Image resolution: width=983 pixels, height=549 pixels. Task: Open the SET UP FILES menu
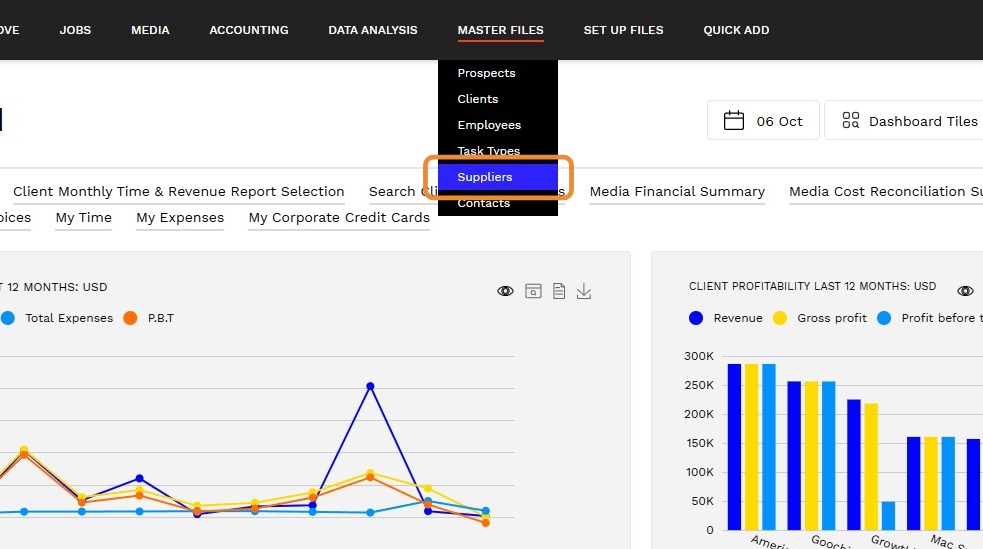click(x=623, y=30)
